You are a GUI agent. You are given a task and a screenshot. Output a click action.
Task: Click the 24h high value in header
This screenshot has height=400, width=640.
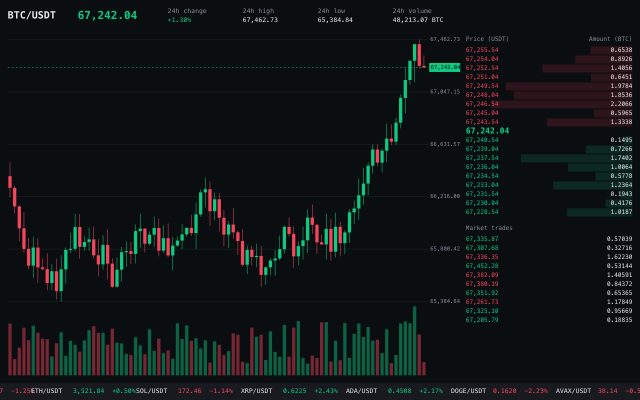pyautogui.click(x=260, y=20)
